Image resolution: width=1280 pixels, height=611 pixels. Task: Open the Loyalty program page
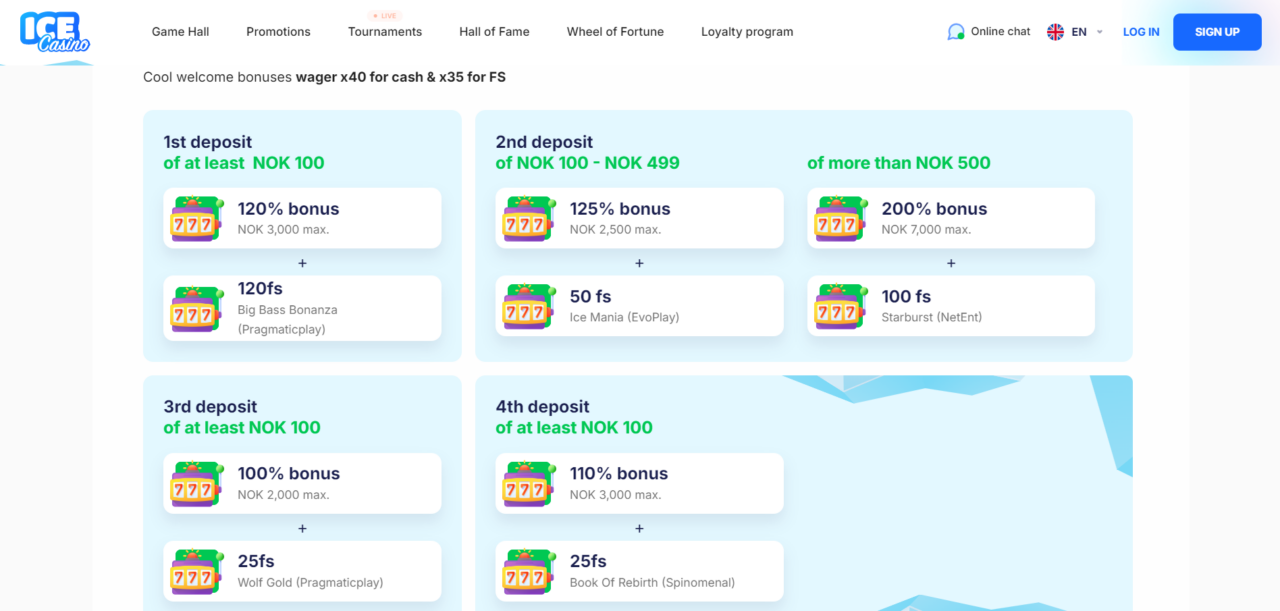tap(747, 32)
